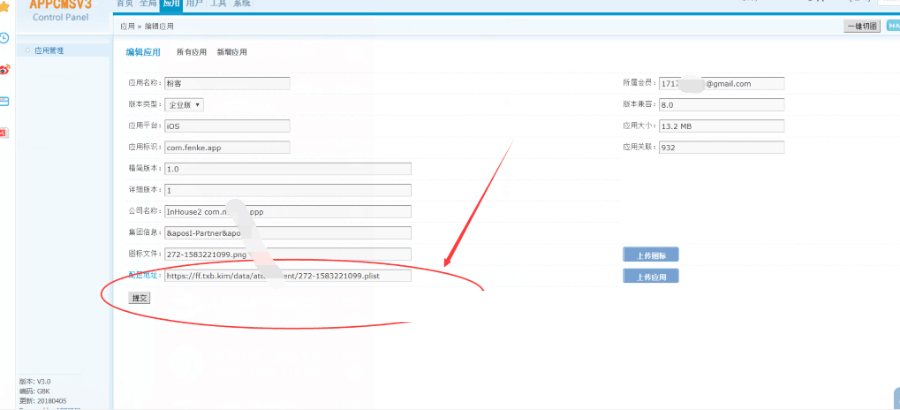Click the Weibo icon in left strip

[x=5, y=69]
